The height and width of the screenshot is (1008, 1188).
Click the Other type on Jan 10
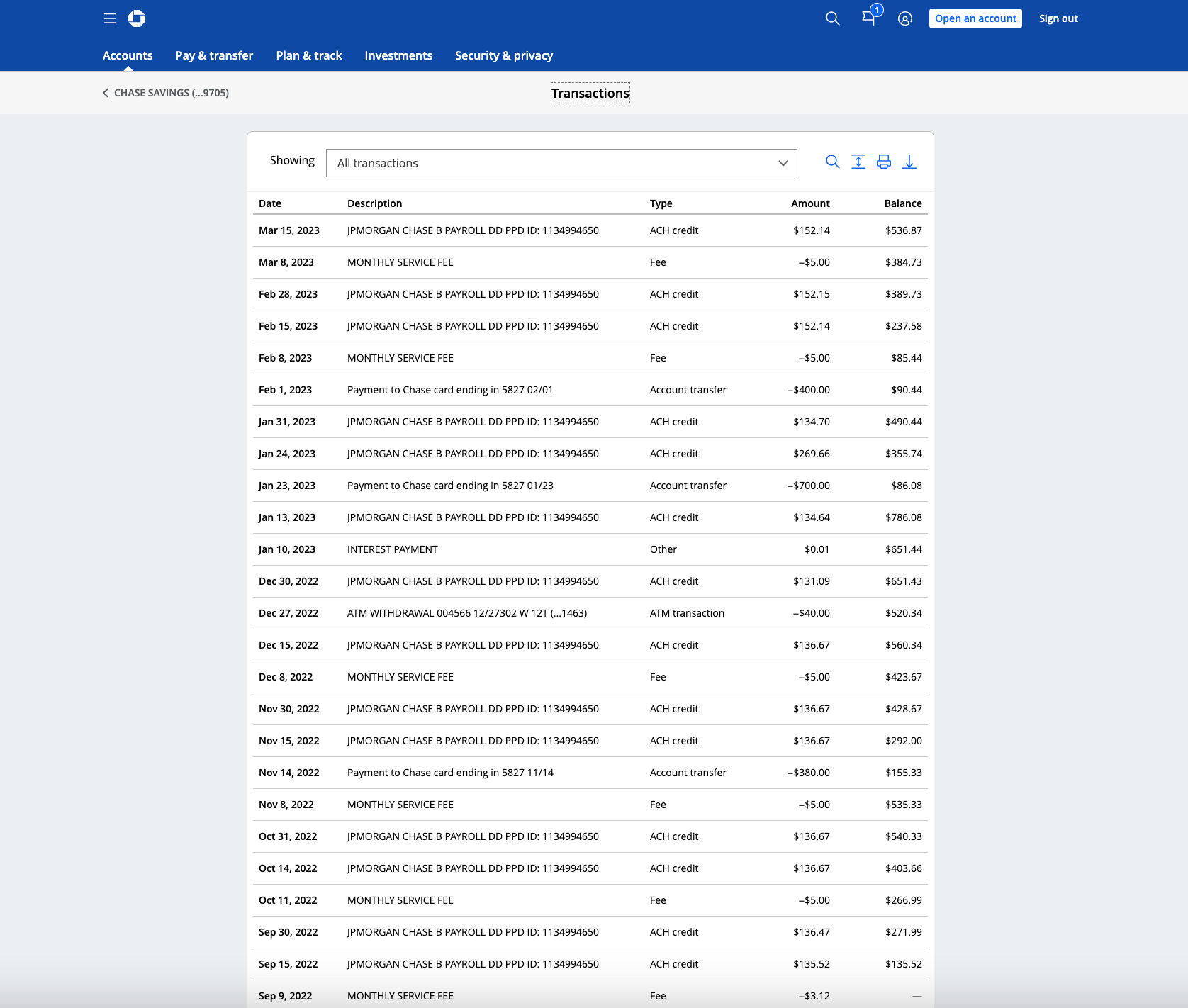point(663,549)
